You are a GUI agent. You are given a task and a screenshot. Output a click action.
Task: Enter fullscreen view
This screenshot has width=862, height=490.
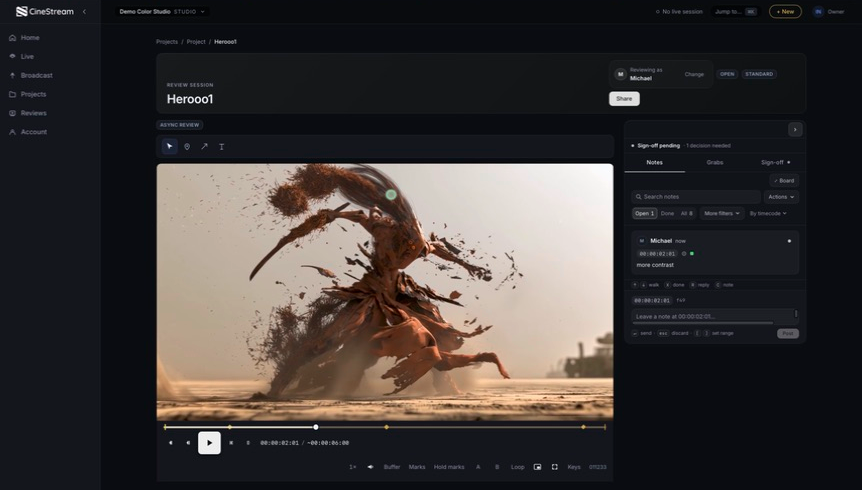[x=555, y=467]
